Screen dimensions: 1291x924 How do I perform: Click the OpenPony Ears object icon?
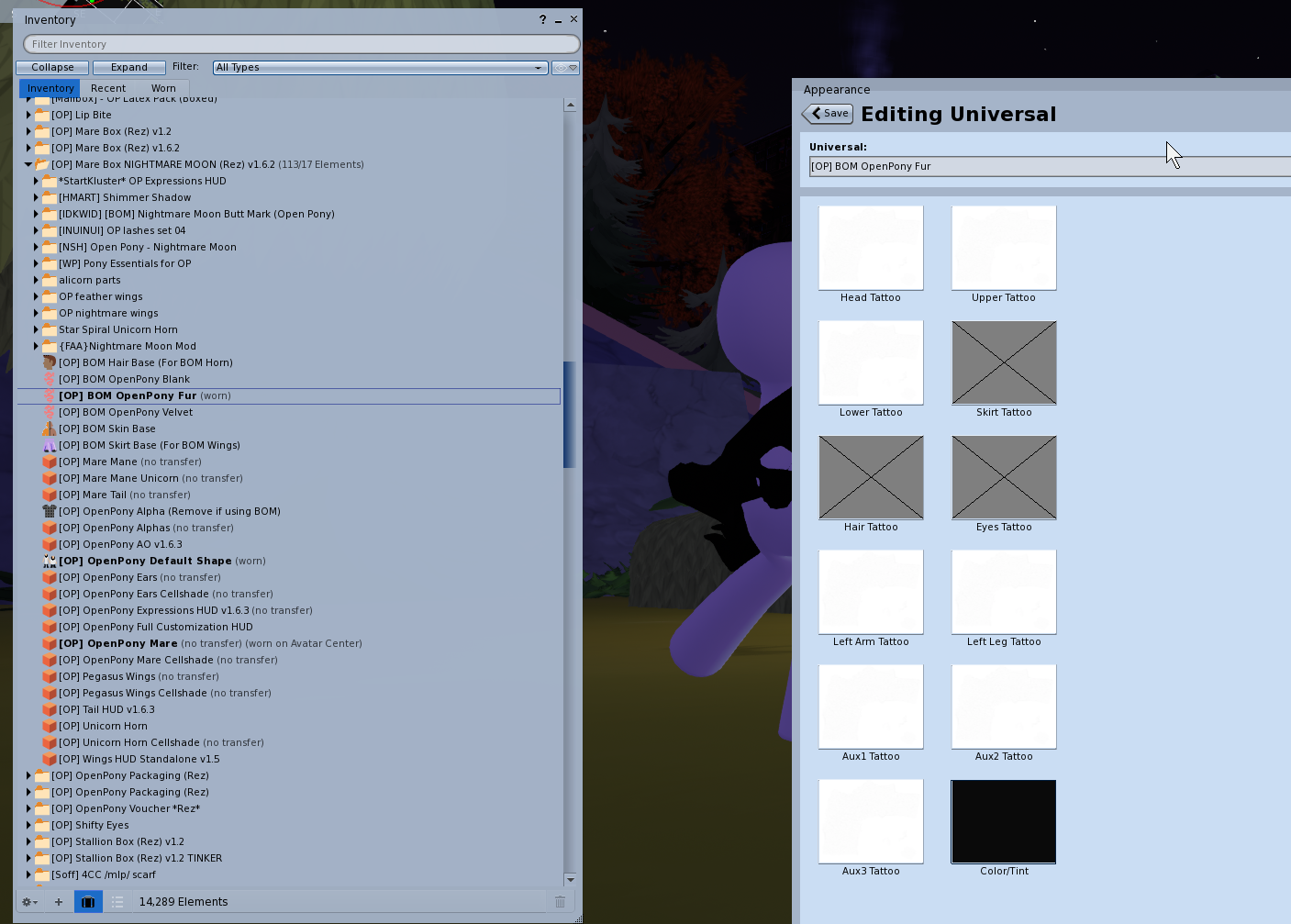[x=50, y=577]
